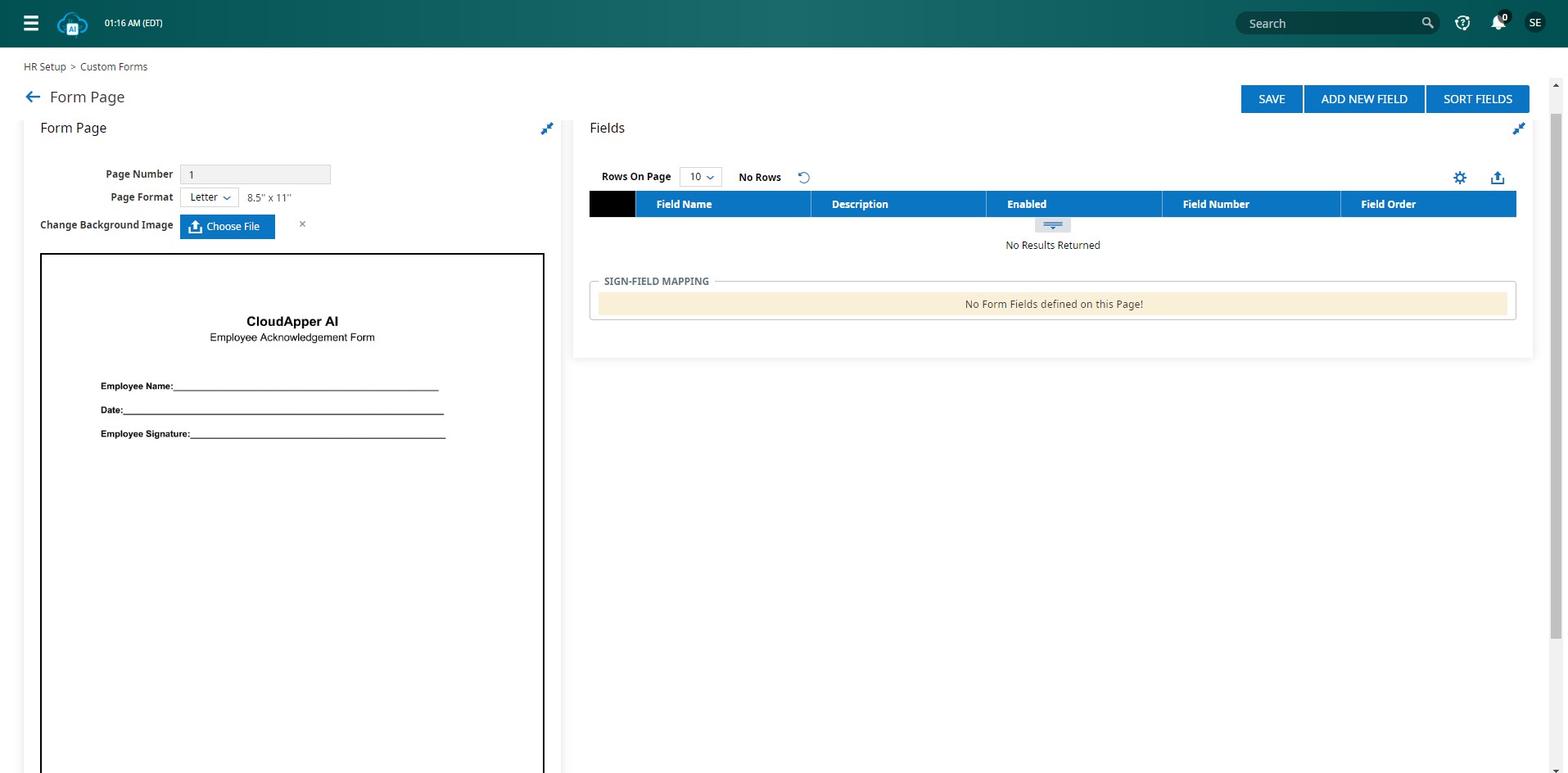This screenshot has height=773, width=1568.
Task: Open the help question mark icon
Action: click(x=1462, y=23)
